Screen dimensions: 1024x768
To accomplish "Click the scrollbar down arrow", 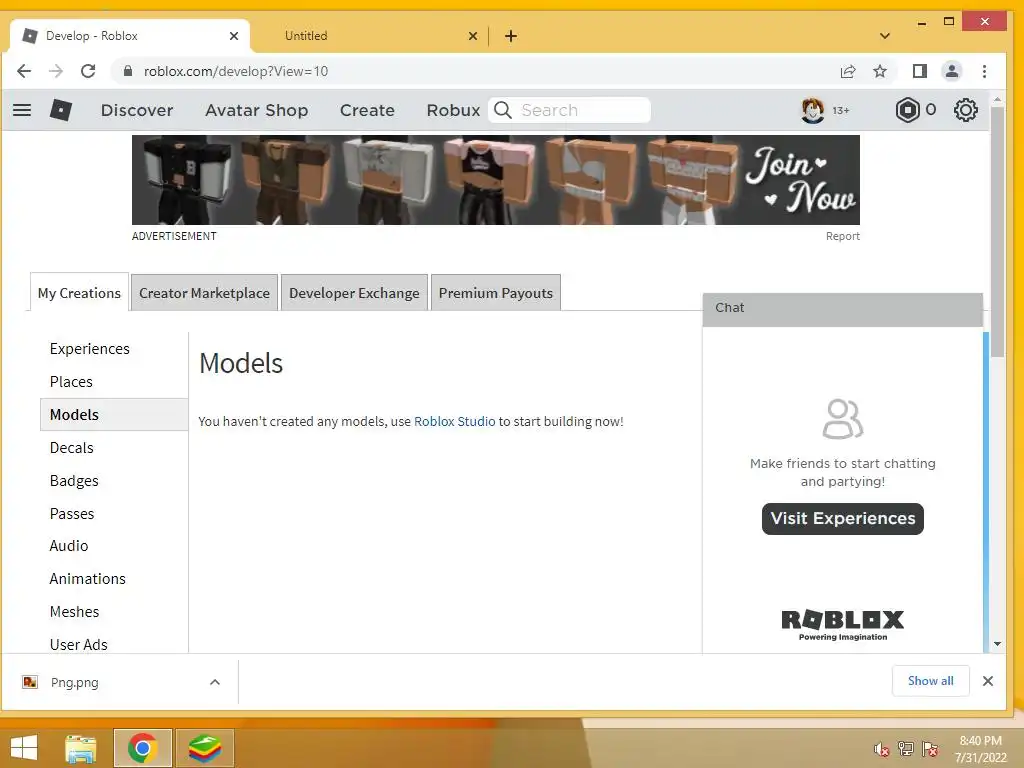I will tap(997, 644).
